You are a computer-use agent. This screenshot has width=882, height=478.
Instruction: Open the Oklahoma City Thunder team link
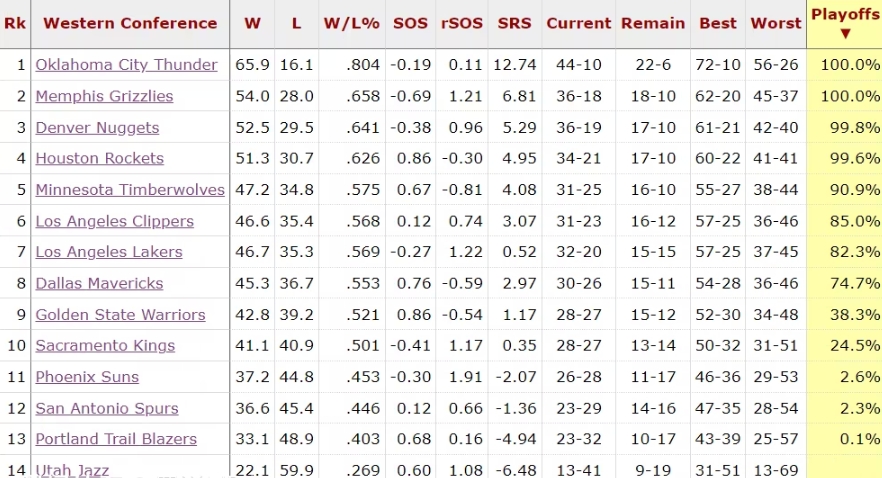point(126,65)
